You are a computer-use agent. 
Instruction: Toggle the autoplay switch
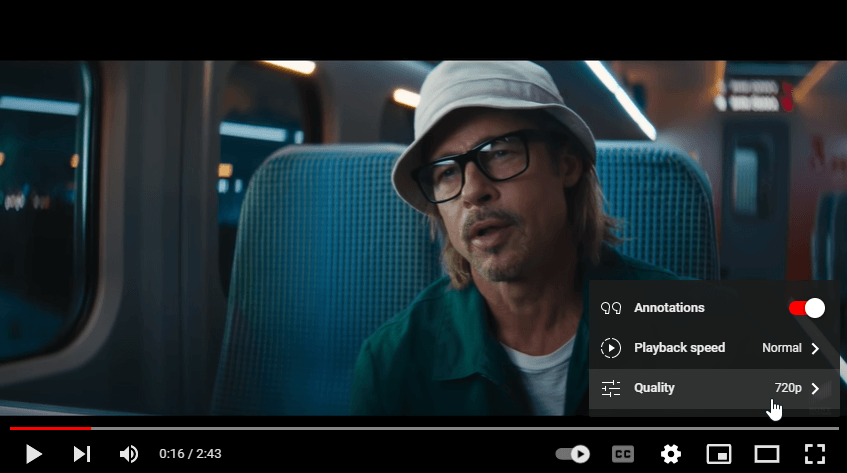(573, 454)
